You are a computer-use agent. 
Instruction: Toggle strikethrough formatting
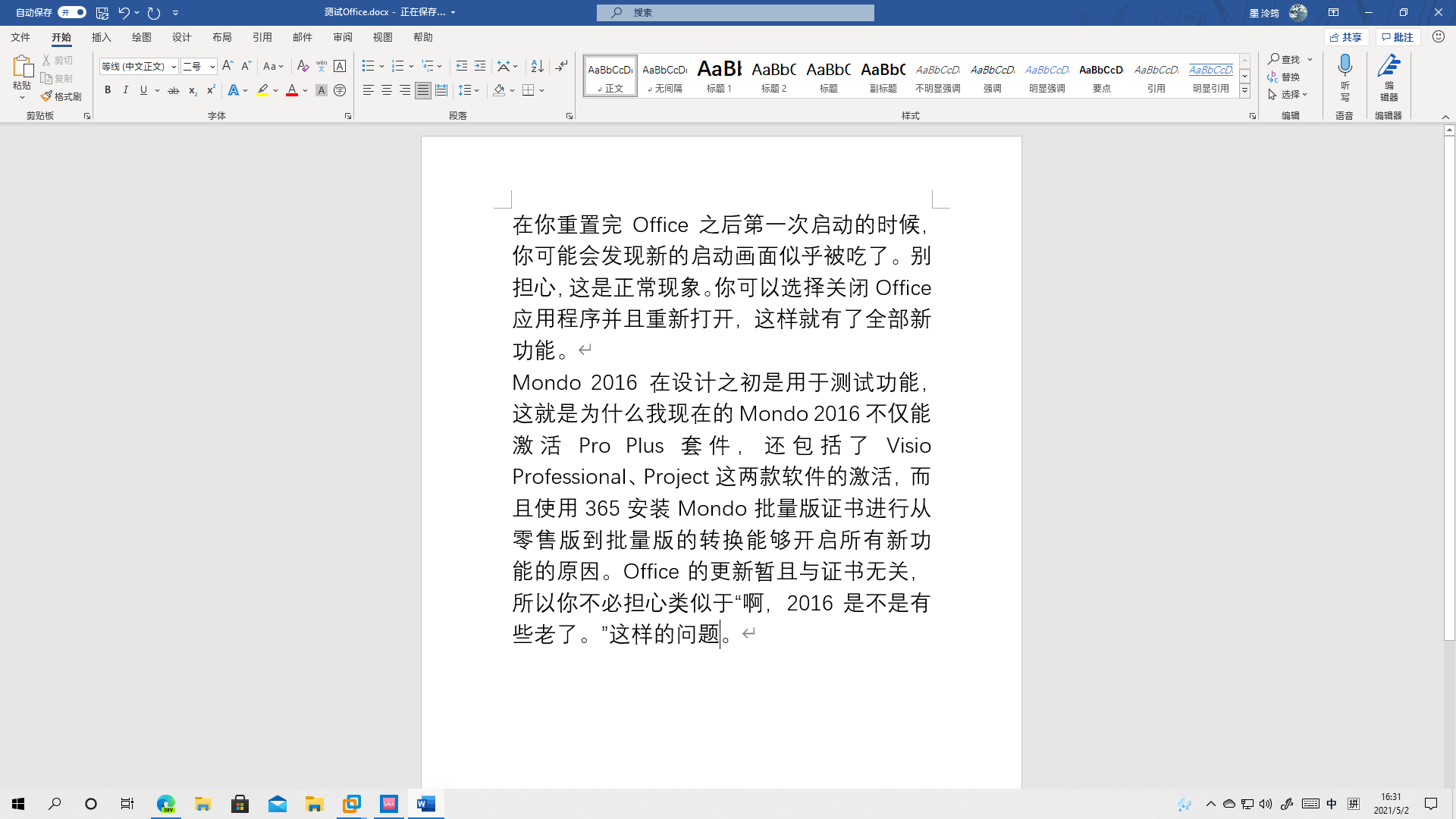click(x=174, y=90)
